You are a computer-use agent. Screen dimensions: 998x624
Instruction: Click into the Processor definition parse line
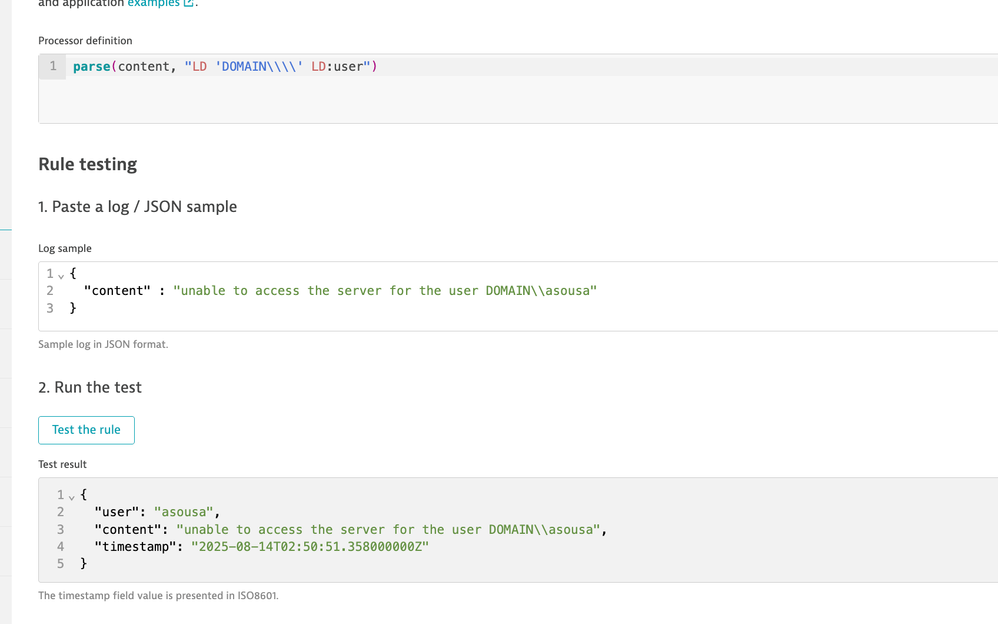click(x=225, y=66)
